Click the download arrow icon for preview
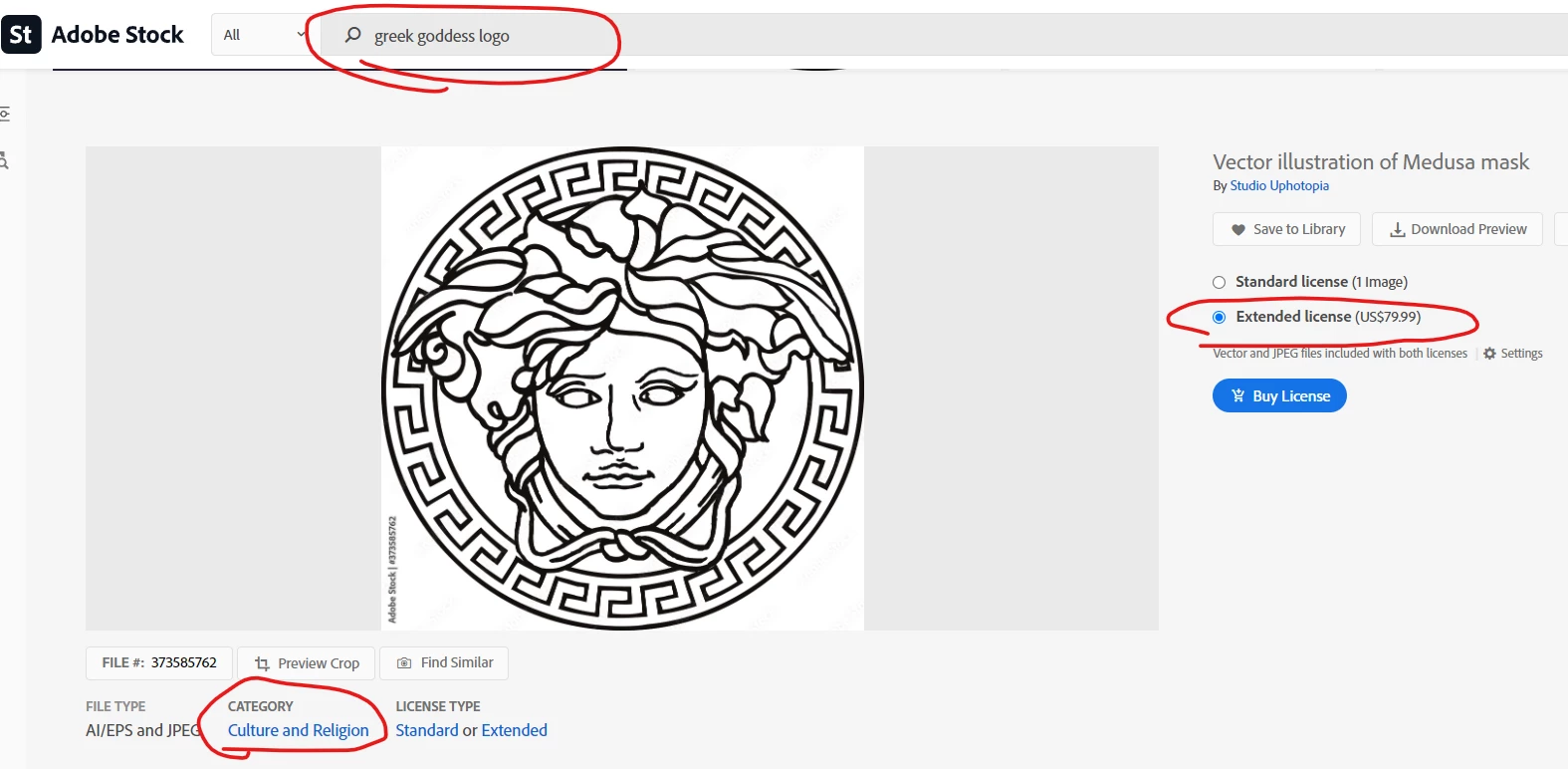 1398,229
